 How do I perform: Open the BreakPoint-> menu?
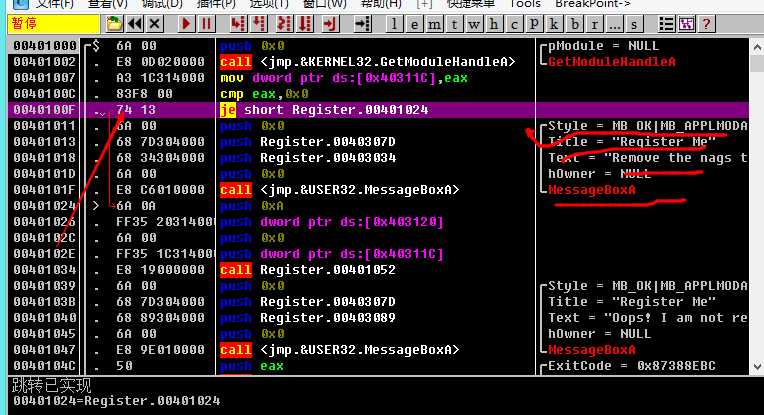tap(592, 4)
